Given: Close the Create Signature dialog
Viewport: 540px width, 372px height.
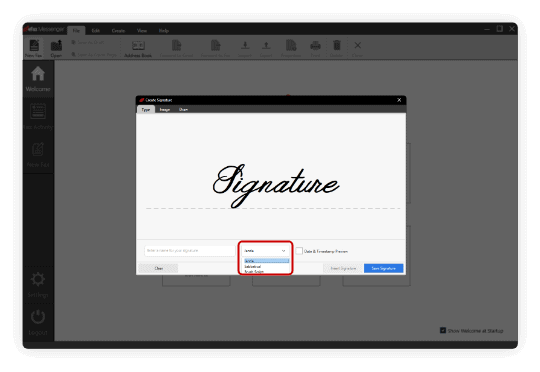Looking at the screenshot, I should click(x=399, y=100).
